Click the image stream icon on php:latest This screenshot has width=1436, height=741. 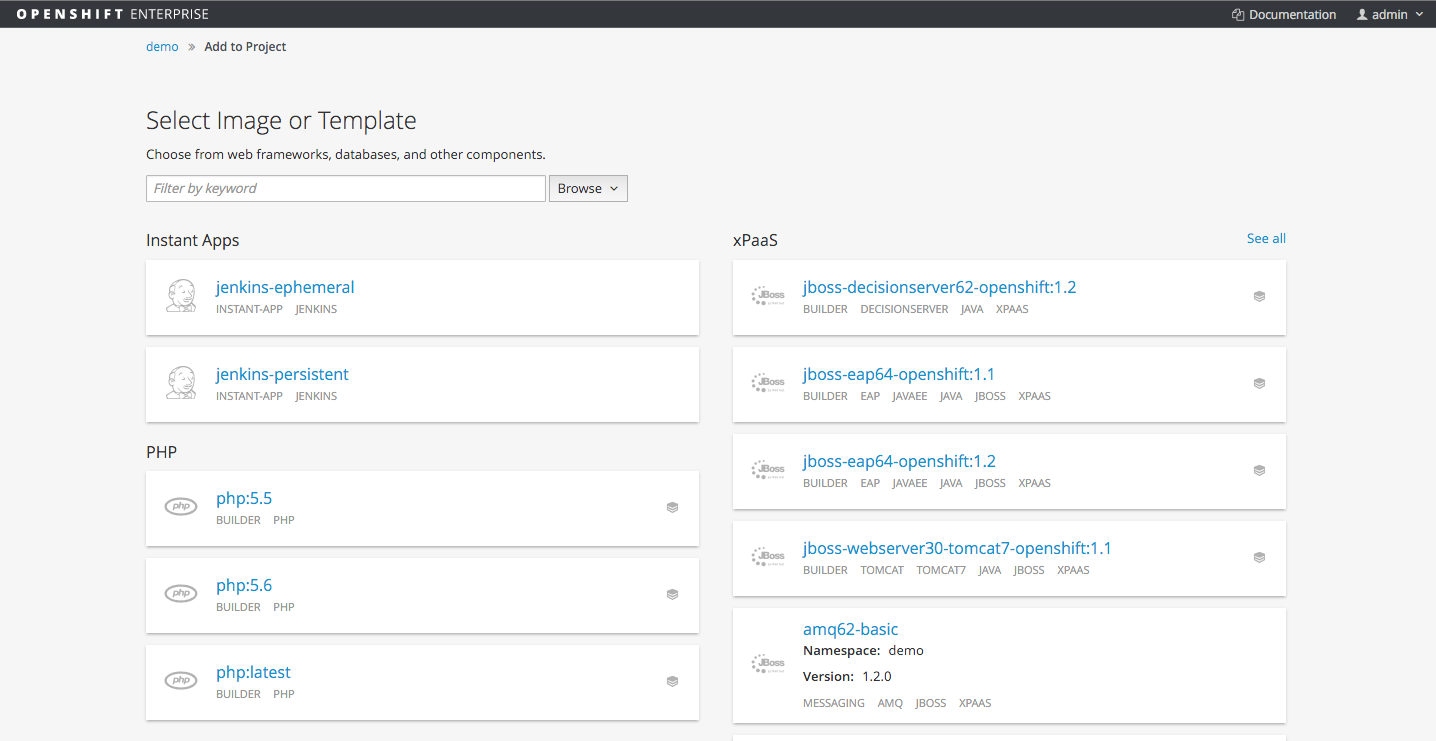click(672, 681)
